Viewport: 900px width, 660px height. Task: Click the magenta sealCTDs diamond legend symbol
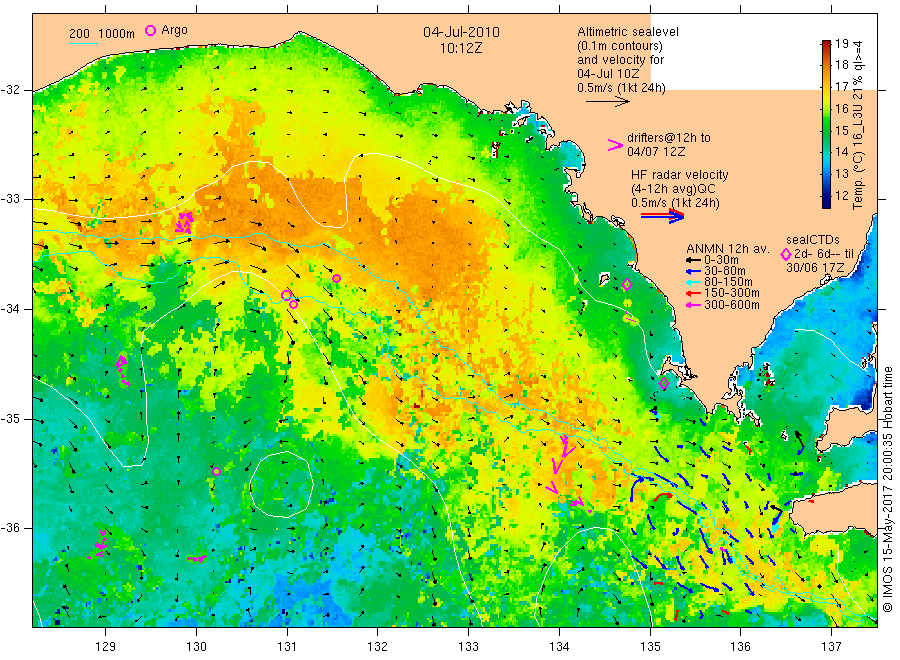(x=786, y=254)
